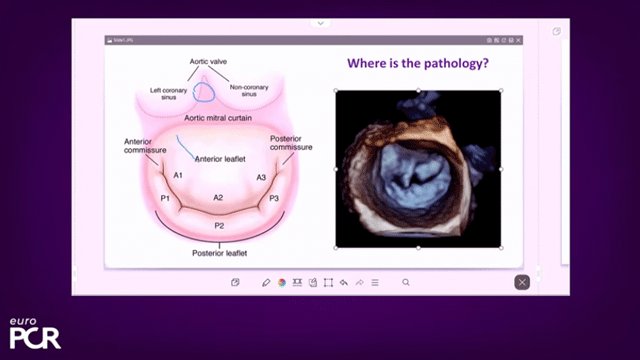Click the 'Anterior leaflet' label

pyautogui.click(x=220, y=159)
